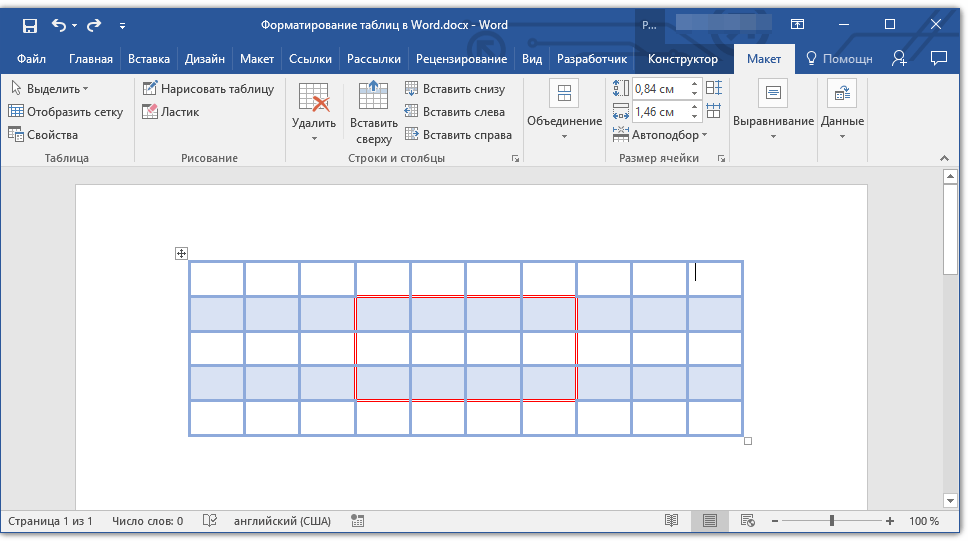
Task: Open Размер ячейки dialog launcher
Action: 721,159
